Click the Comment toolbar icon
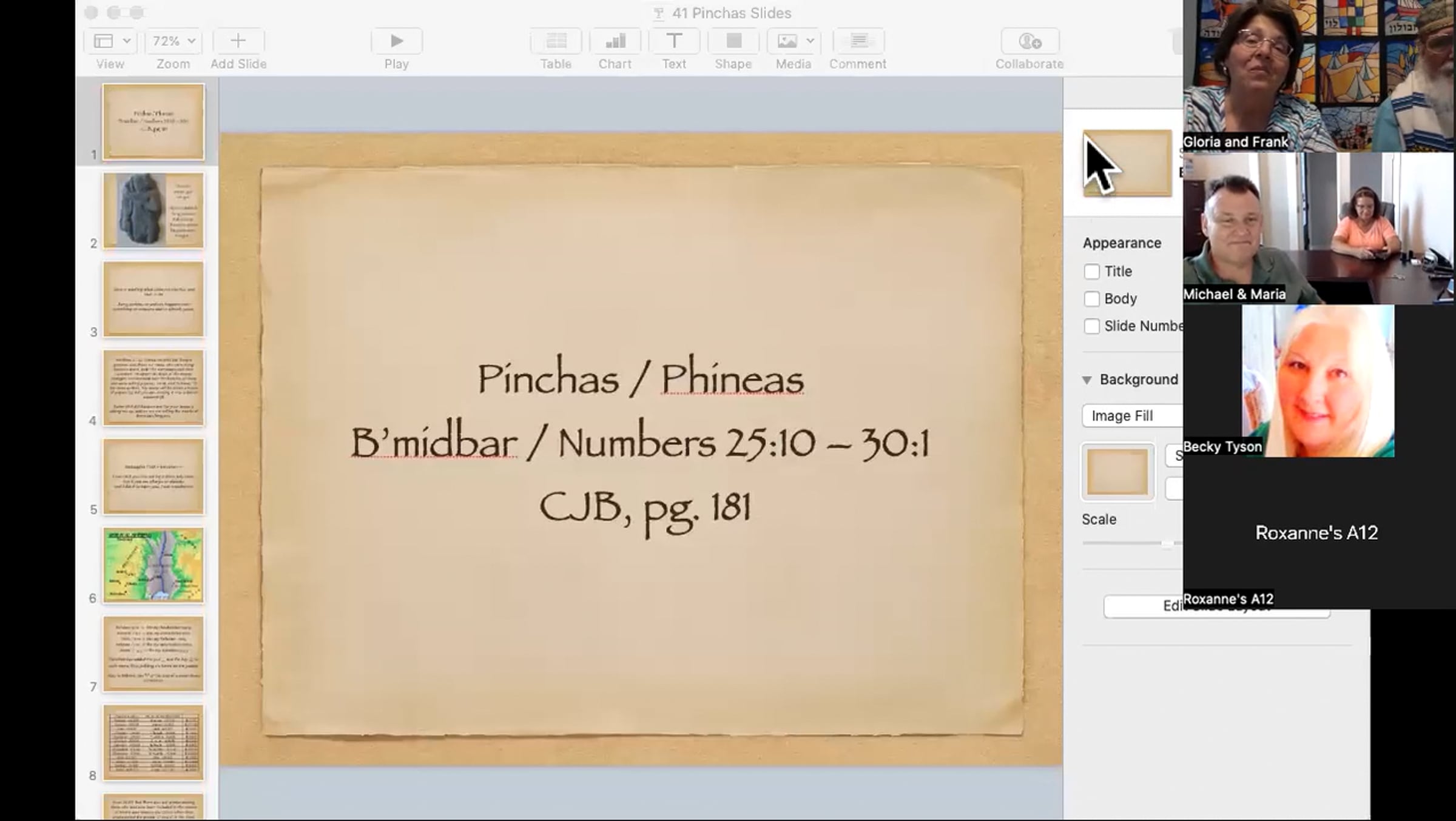The width and height of the screenshot is (1456, 821). point(858,41)
